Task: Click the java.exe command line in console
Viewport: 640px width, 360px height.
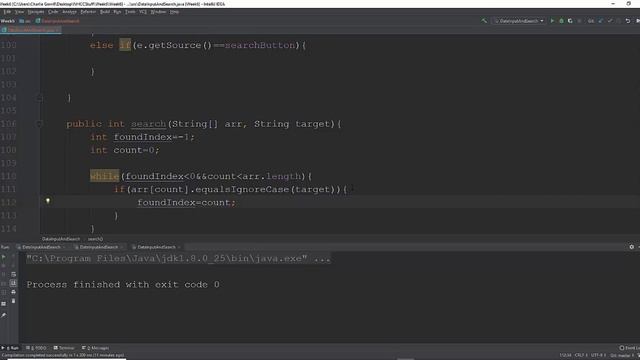Action: 178,258
